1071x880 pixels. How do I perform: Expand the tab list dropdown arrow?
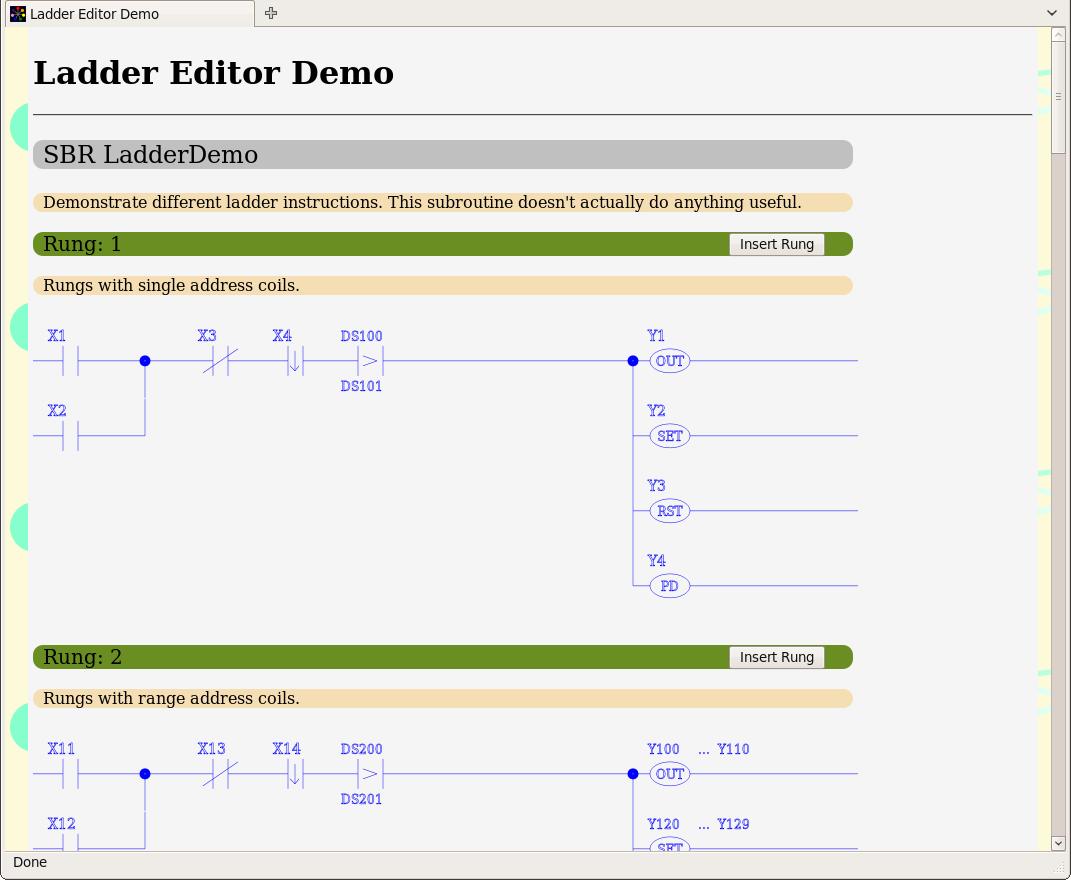[x=1052, y=13]
